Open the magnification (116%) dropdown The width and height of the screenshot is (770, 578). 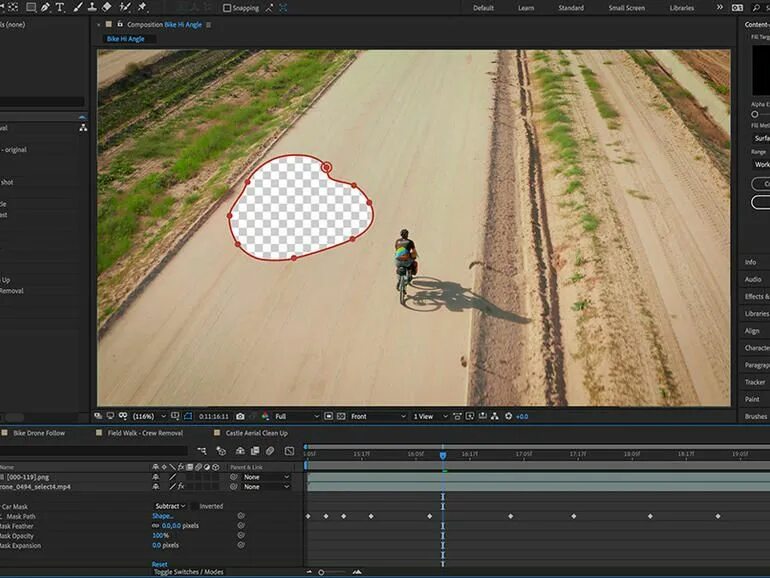point(149,416)
